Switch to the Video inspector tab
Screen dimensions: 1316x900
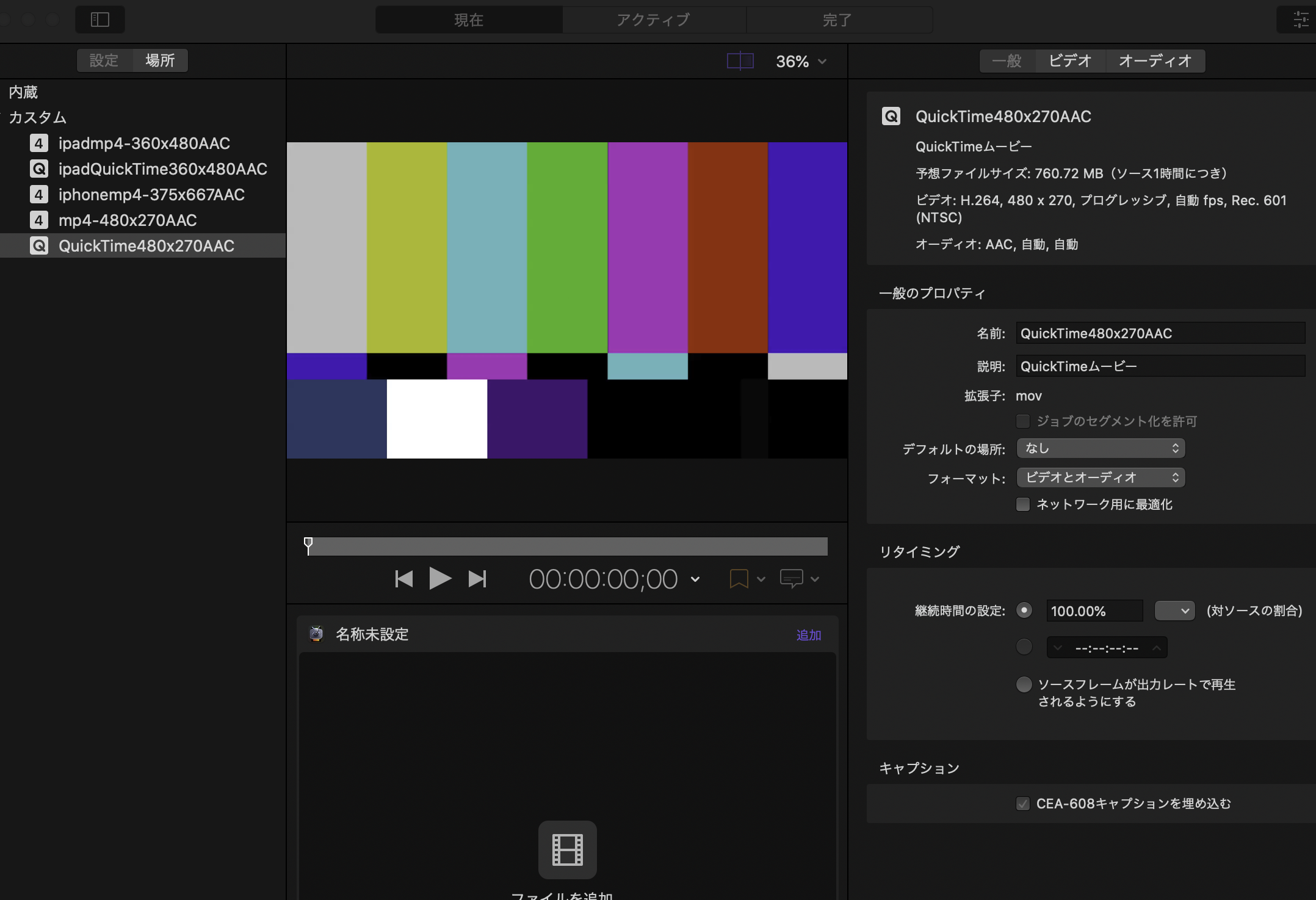(x=1069, y=61)
